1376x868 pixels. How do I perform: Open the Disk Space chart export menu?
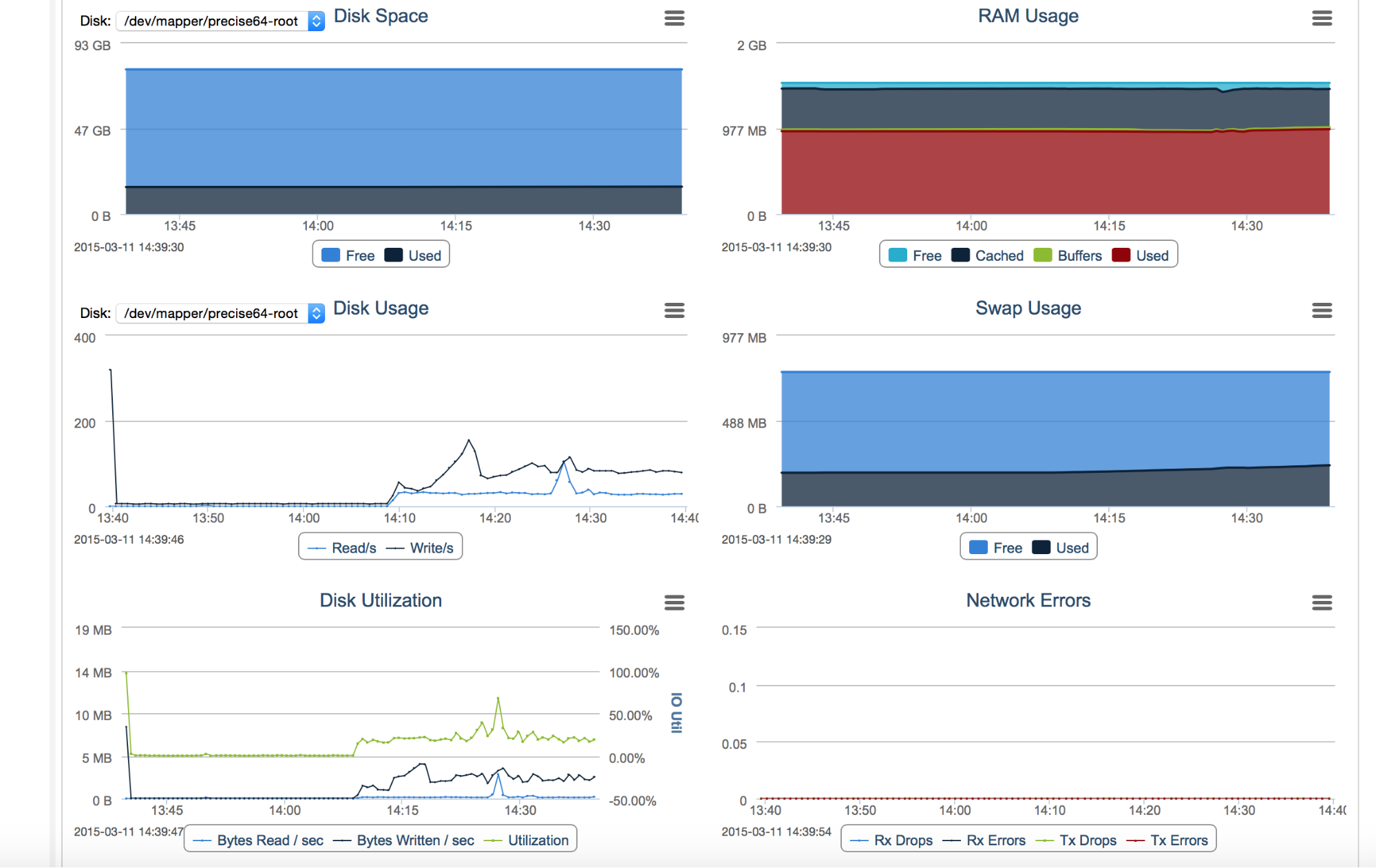pyautogui.click(x=675, y=19)
